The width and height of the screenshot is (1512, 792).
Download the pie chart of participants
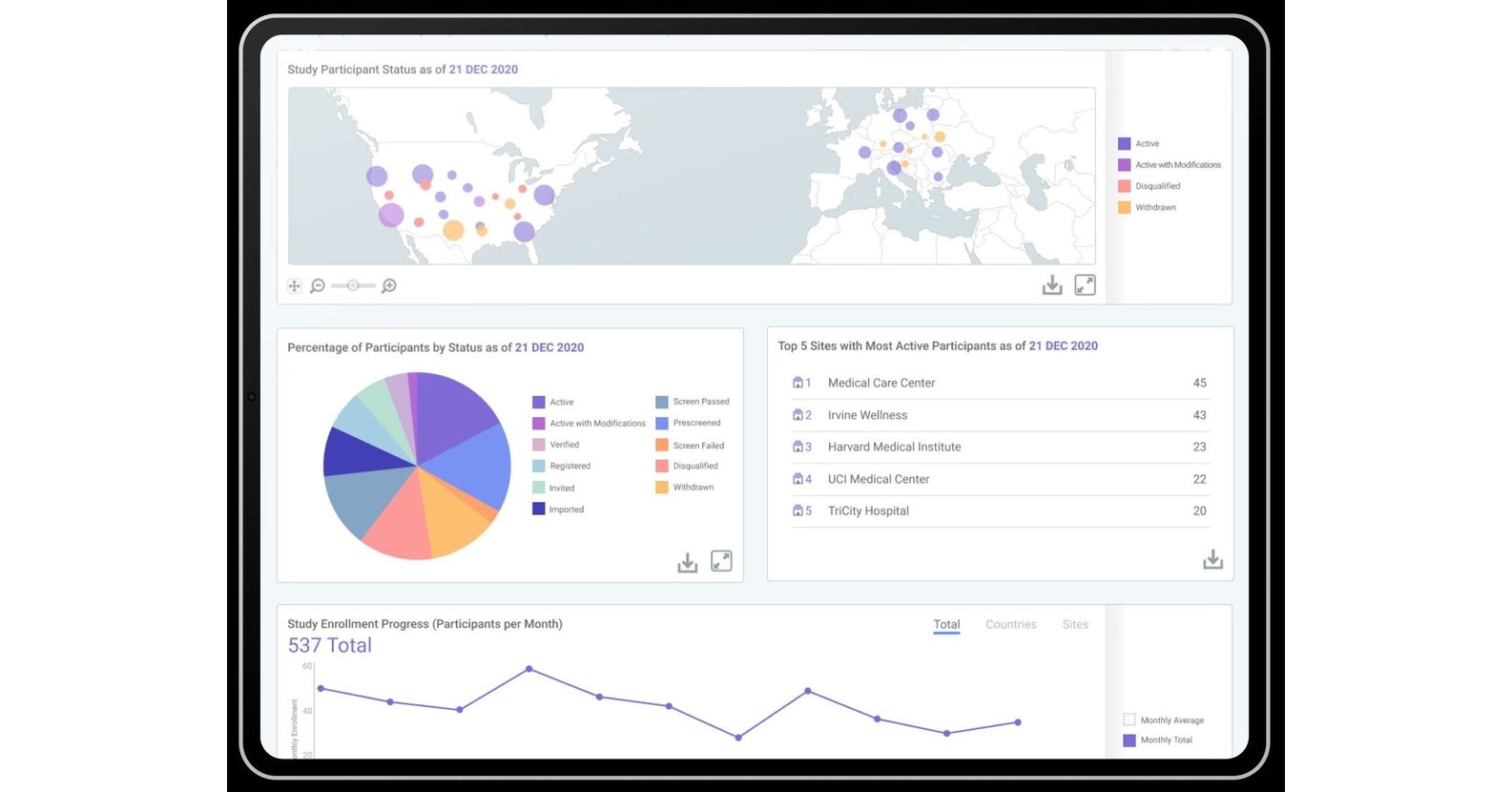pos(688,563)
